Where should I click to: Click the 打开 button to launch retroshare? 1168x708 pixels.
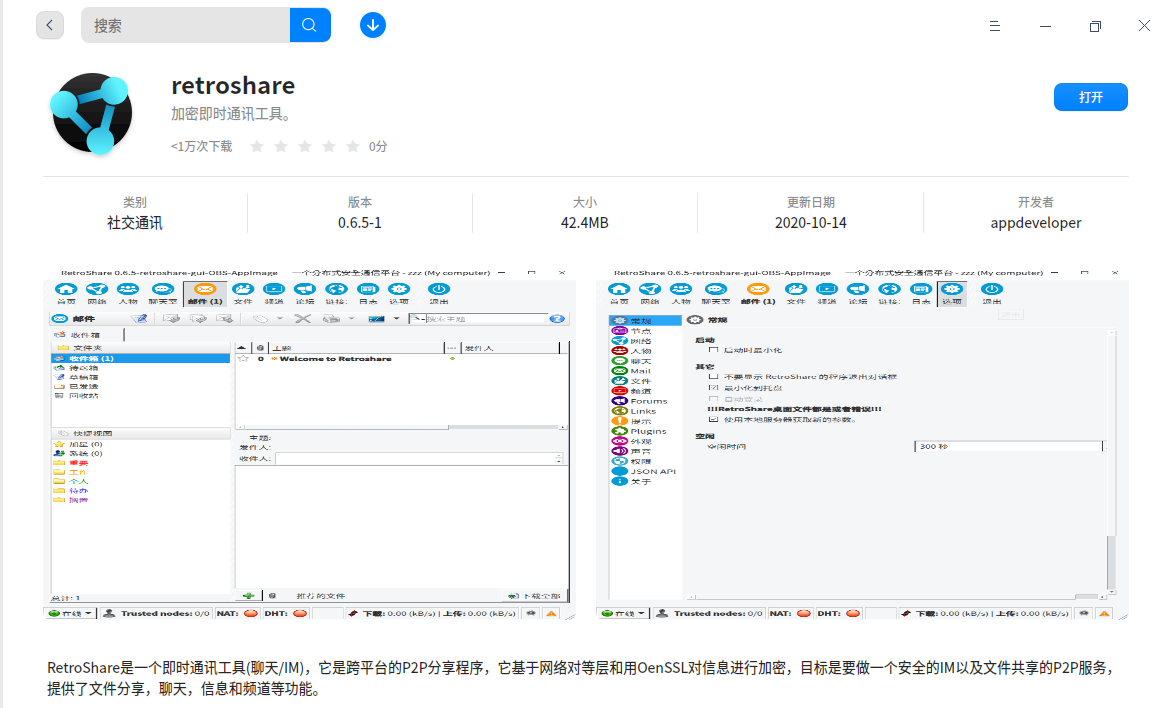pos(1091,97)
